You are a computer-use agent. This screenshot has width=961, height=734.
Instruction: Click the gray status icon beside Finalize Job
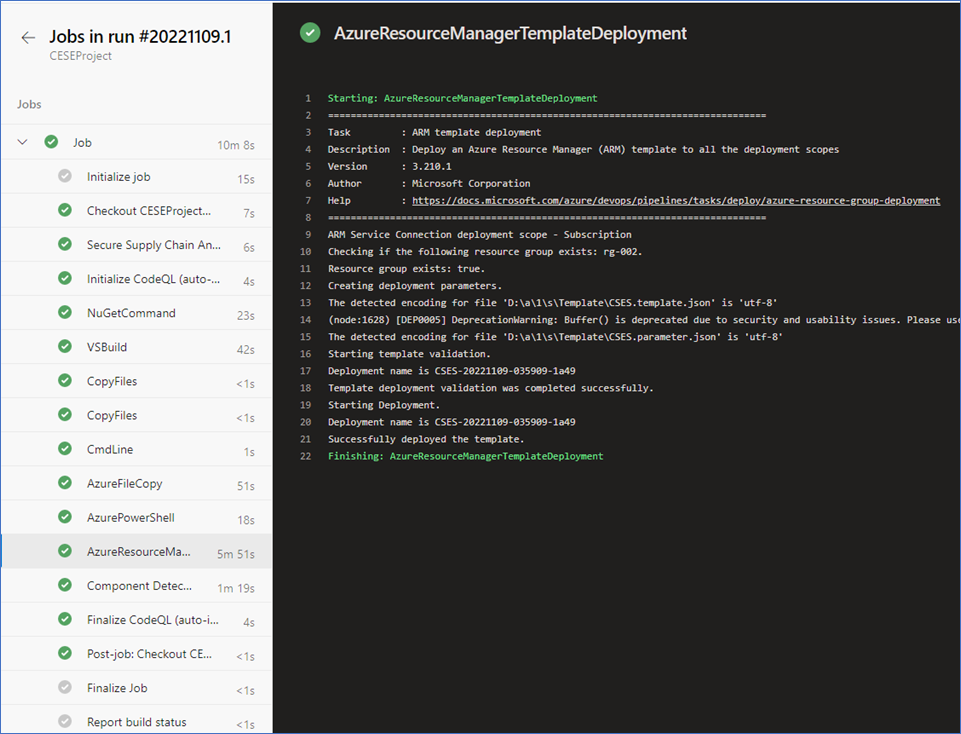(x=65, y=687)
